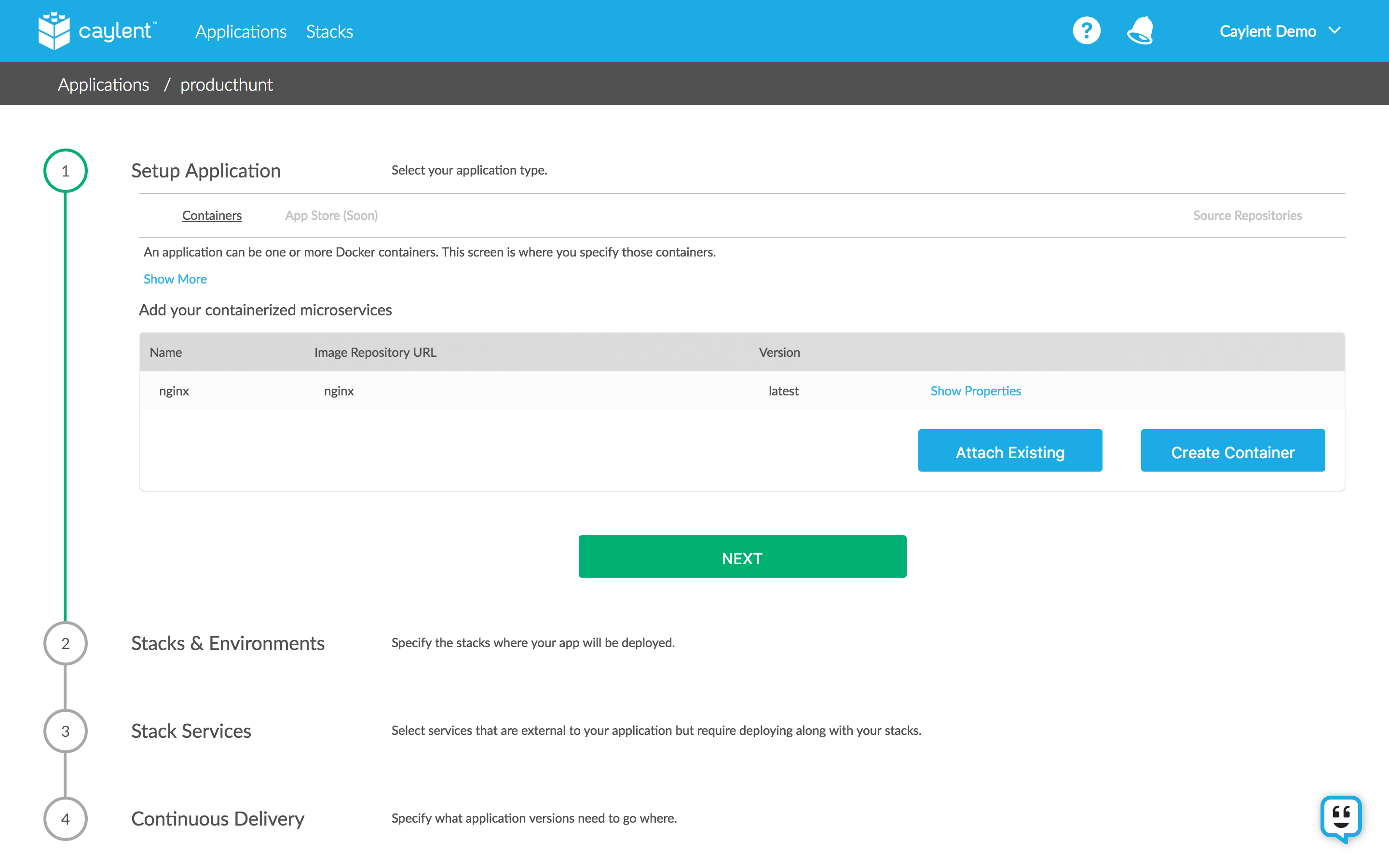The width and height of the screenshot is (1389, 868).
Task: Click the Create Container button
Action: click(1232, 451)
